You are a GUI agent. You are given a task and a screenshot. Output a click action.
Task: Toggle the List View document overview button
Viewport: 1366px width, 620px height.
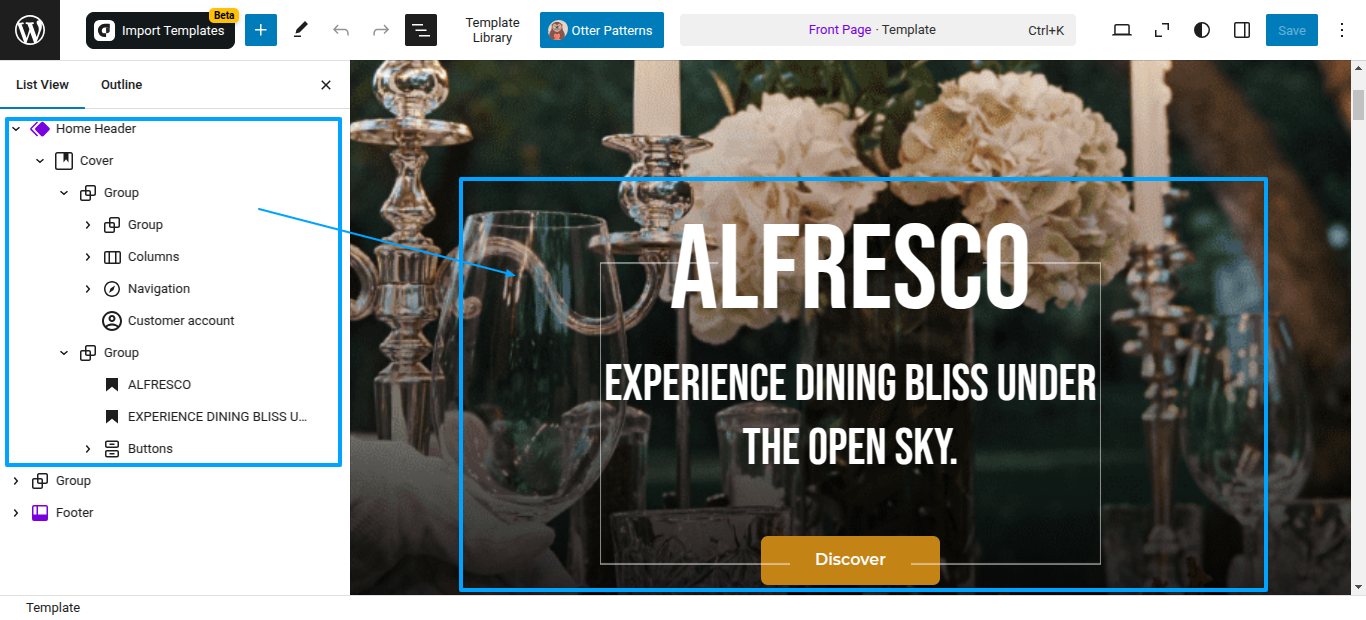421,30
